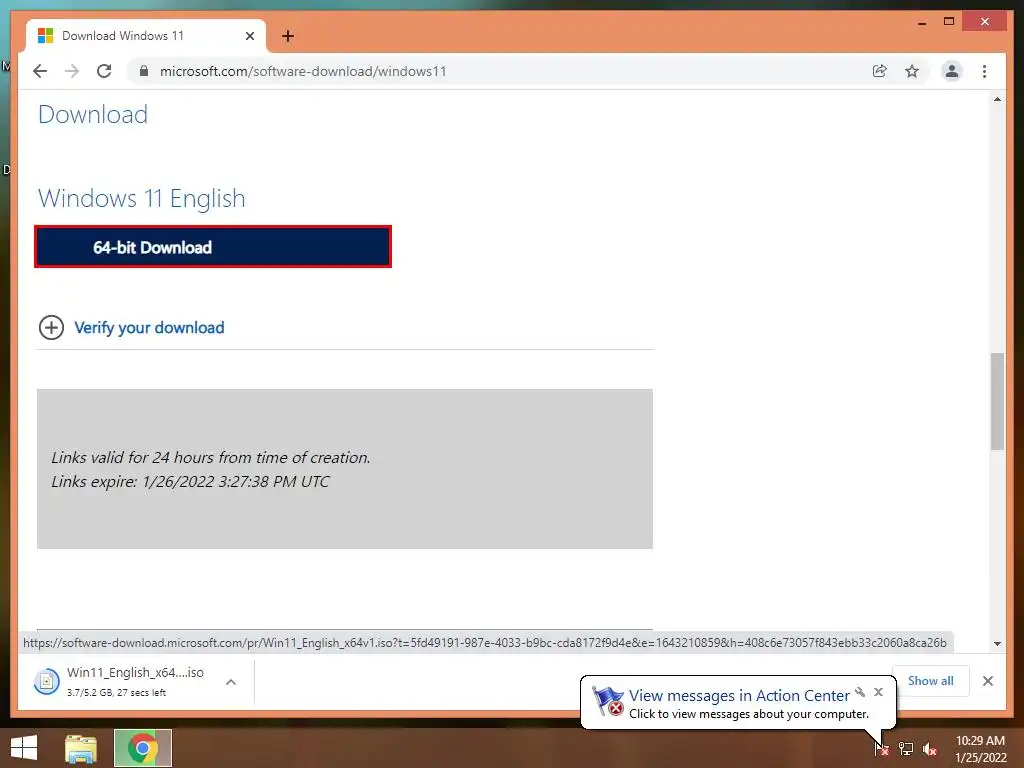Click the Action Center flag tray icon
Viewport: 1024px width, 768px height.
pos(881,749)
